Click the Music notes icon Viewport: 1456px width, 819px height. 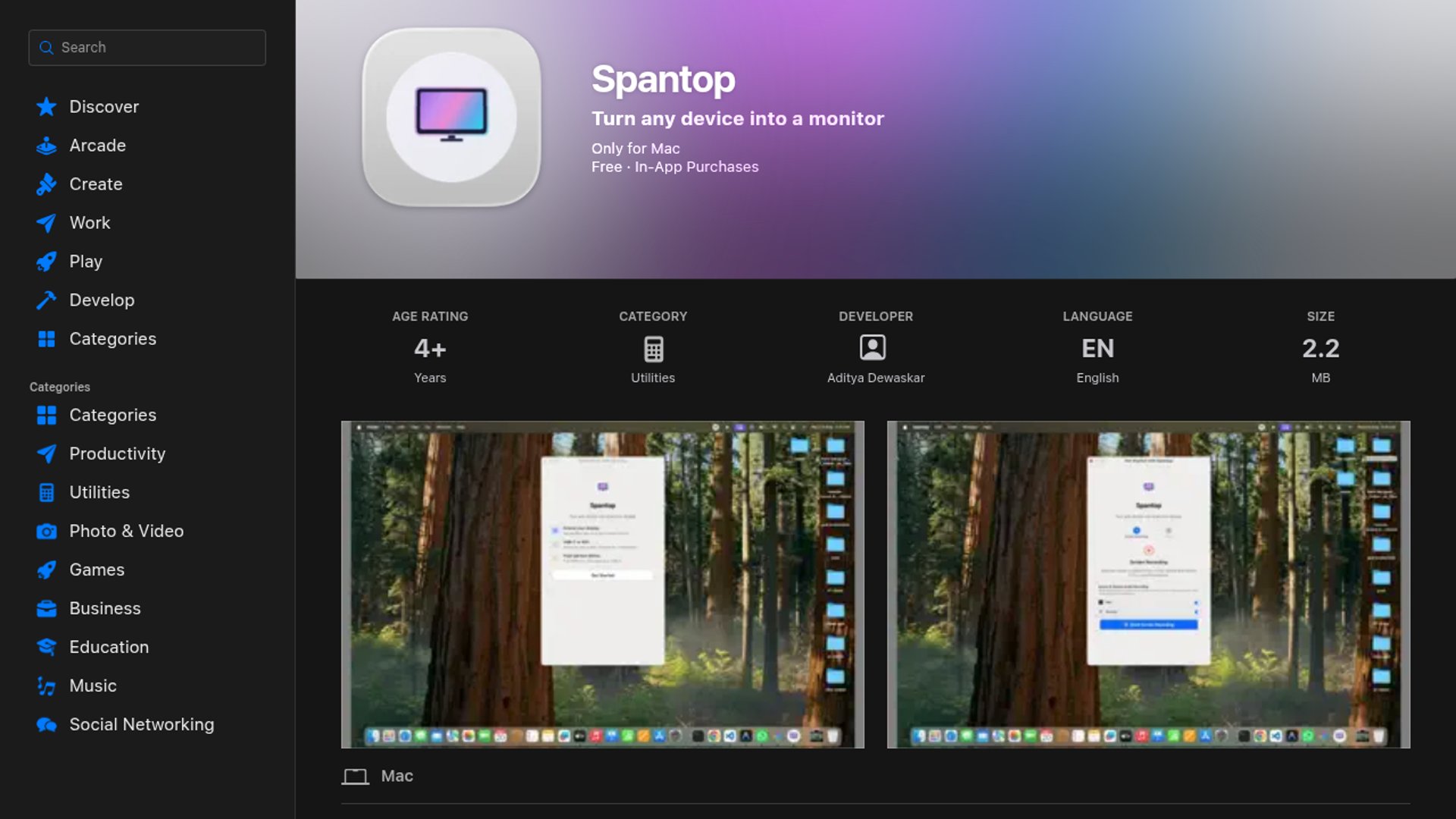(x=46, y=686)
